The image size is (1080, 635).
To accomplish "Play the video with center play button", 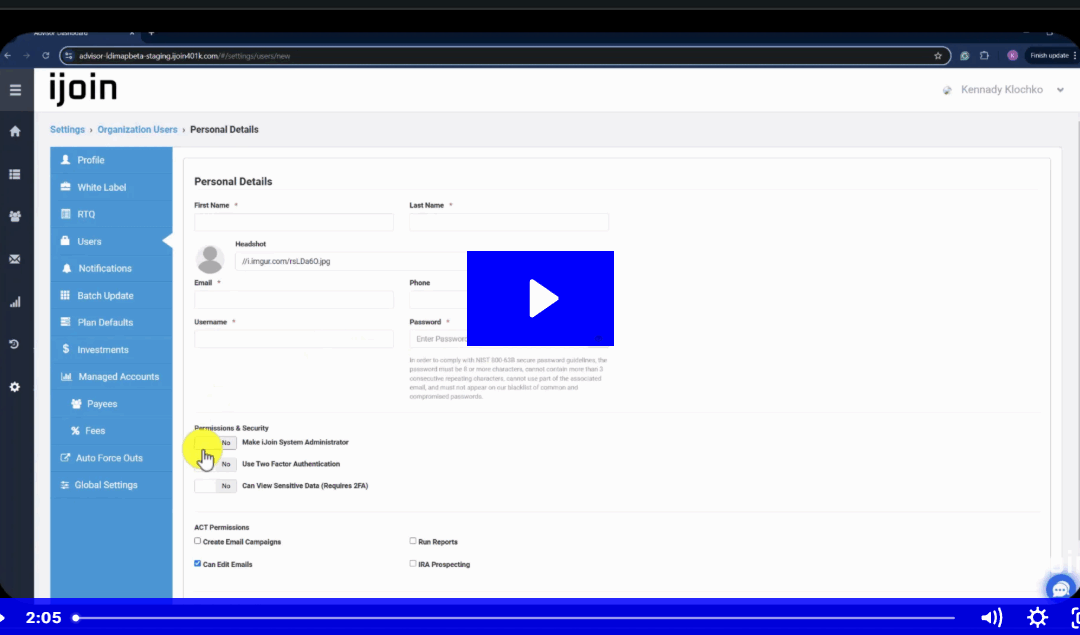I will pyautogui.click(x=540, y=298).
